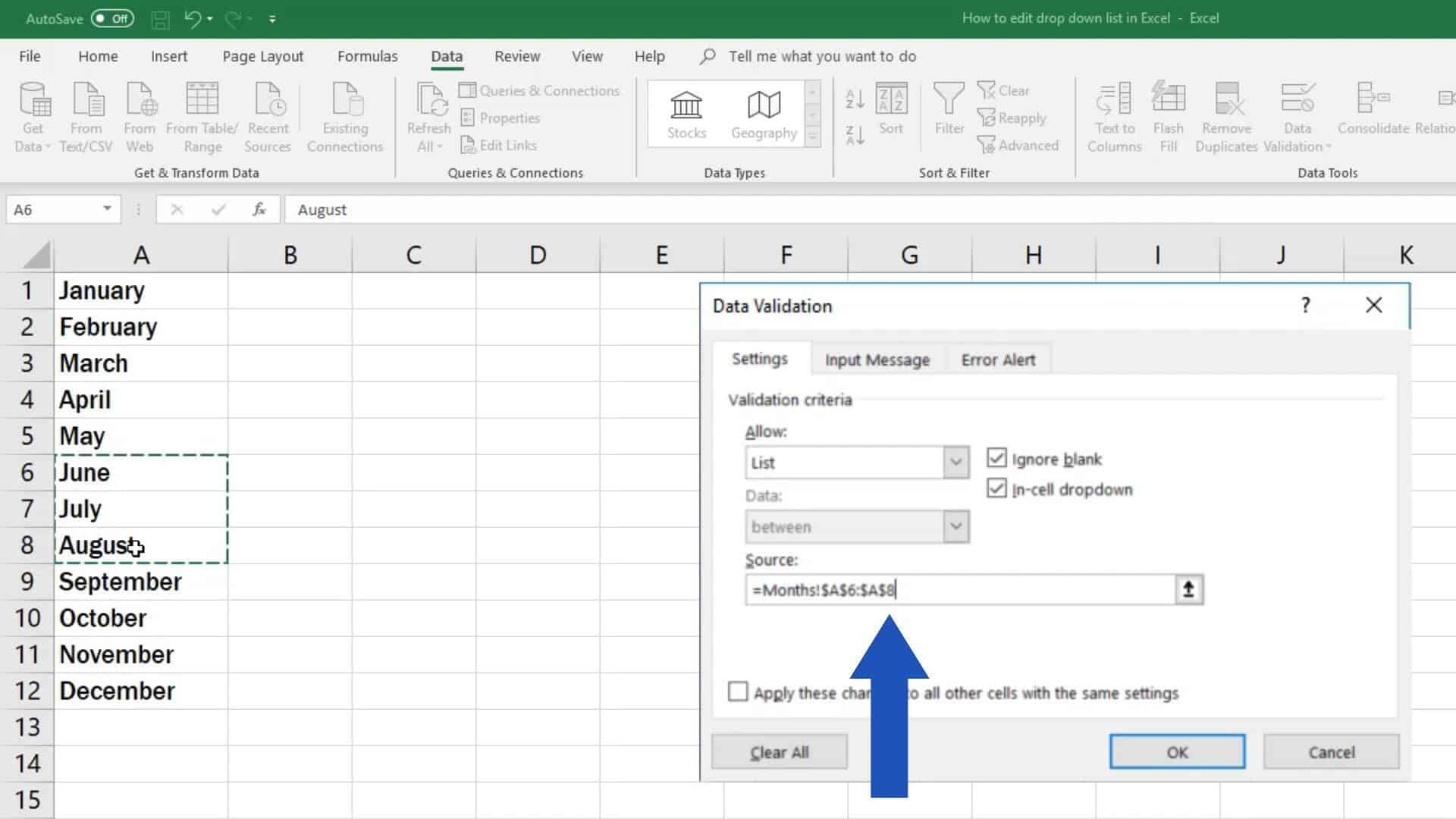This screenshot has width=1456, height=819.
Task: Switch to the Error Alert tab
Action: pos(998,359)
